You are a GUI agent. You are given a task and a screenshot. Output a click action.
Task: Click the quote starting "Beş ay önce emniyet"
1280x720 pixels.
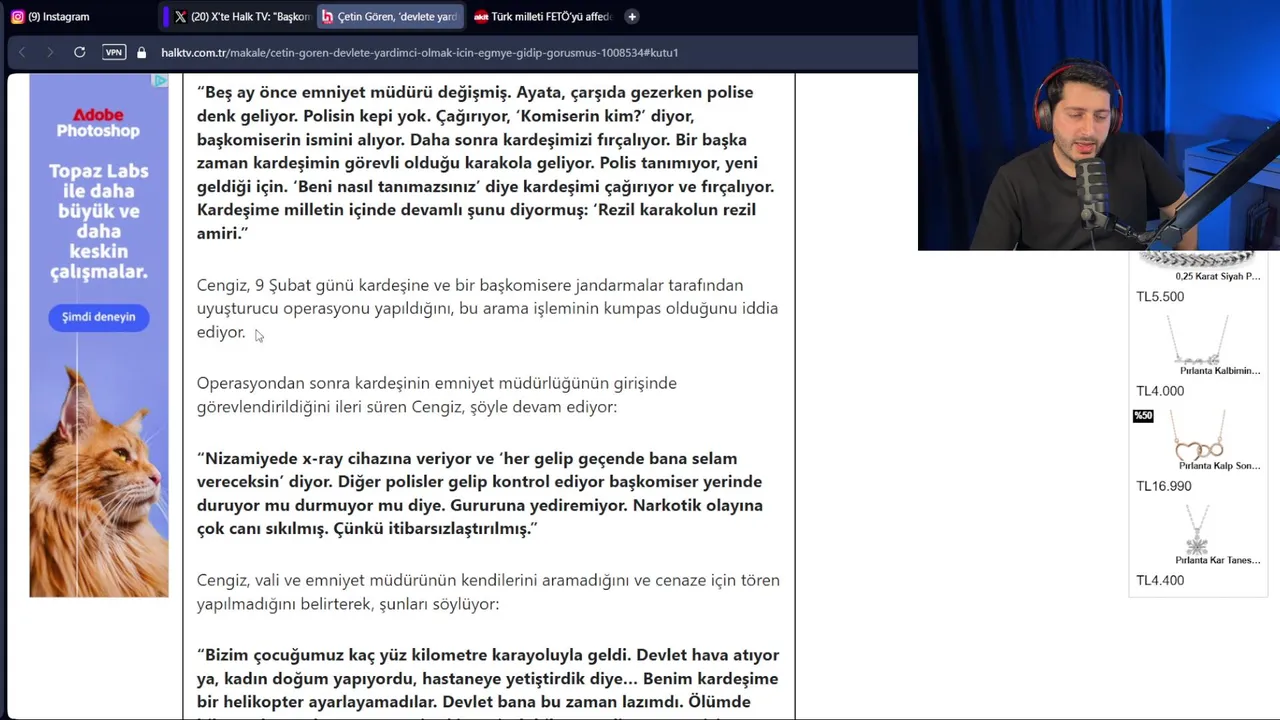tap(486, 162)
